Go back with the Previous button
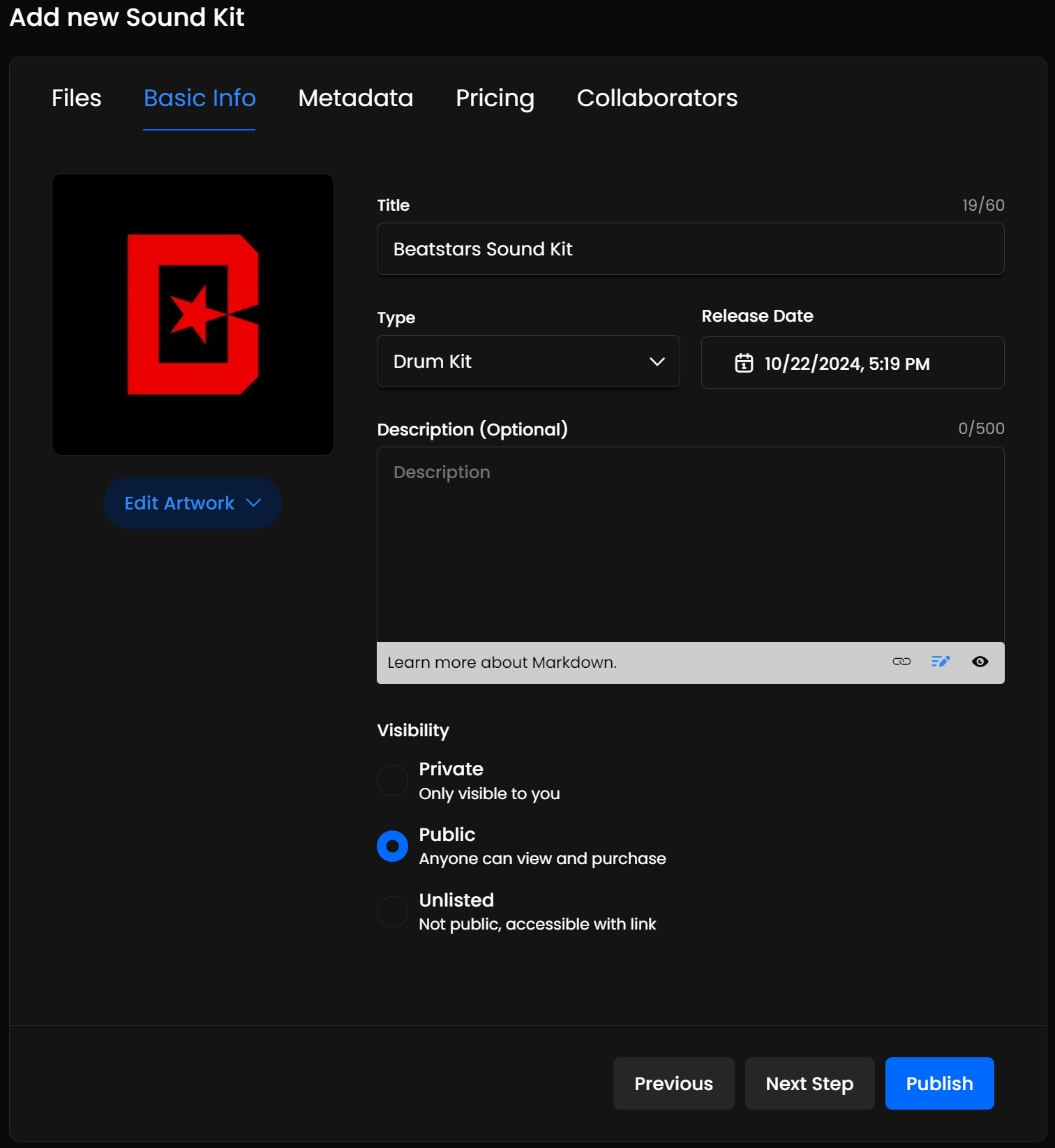Image resolution: width=1055 pixels, height=1148 pixels. click(673, 1083)
